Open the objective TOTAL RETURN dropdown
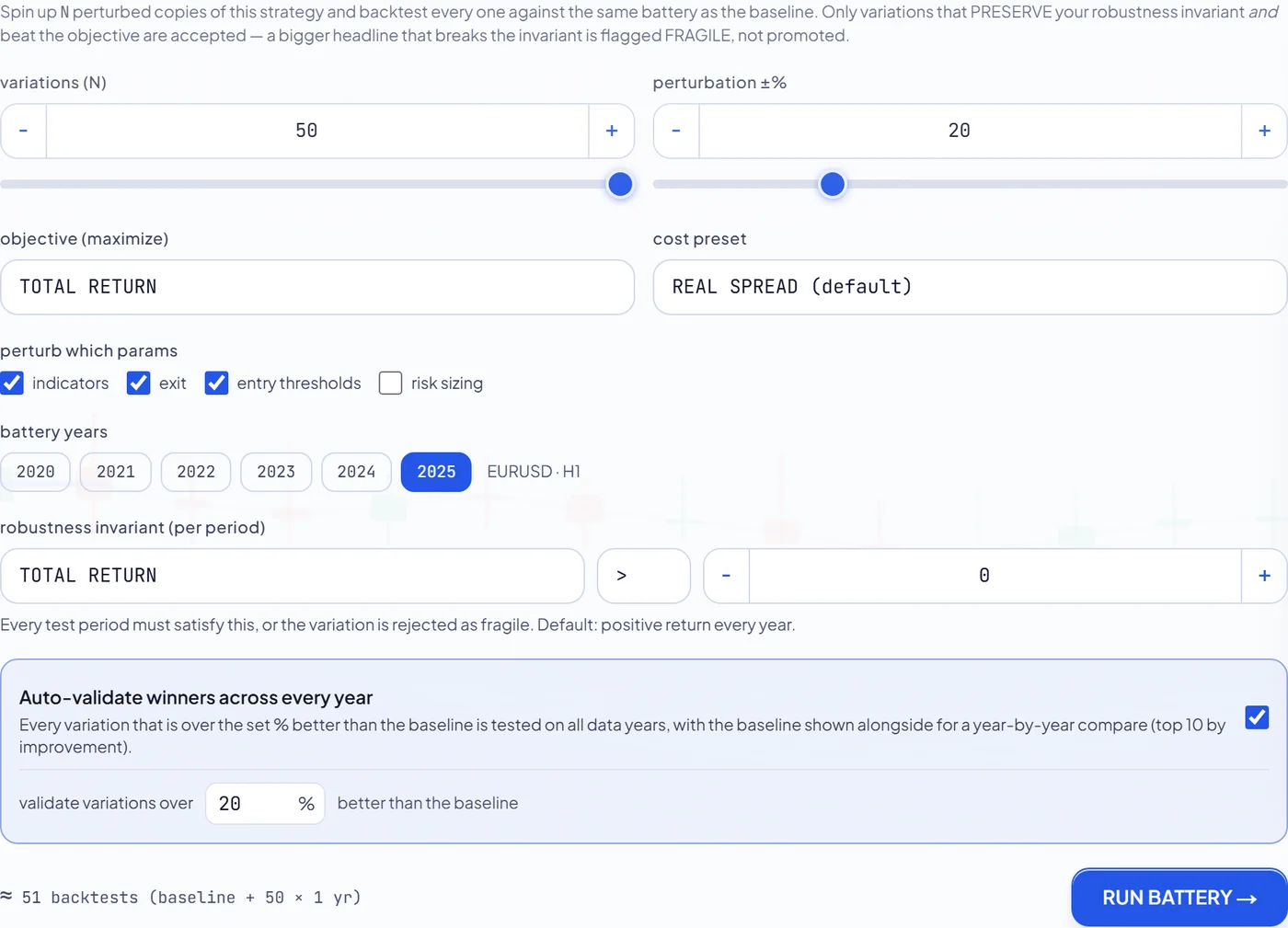1288x928 pixels. click(317, 287)
